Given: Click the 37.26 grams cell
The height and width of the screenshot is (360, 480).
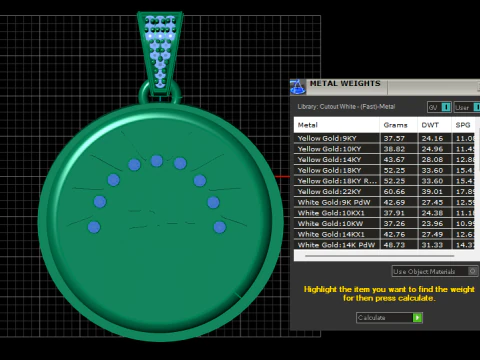Looking at the screenshot, I should coord(398,224).
